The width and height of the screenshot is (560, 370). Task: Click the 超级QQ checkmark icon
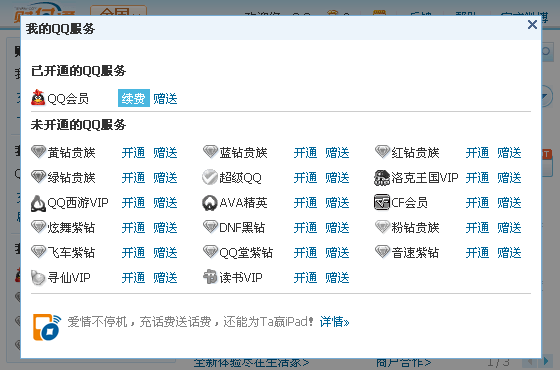tap(210, 177)
